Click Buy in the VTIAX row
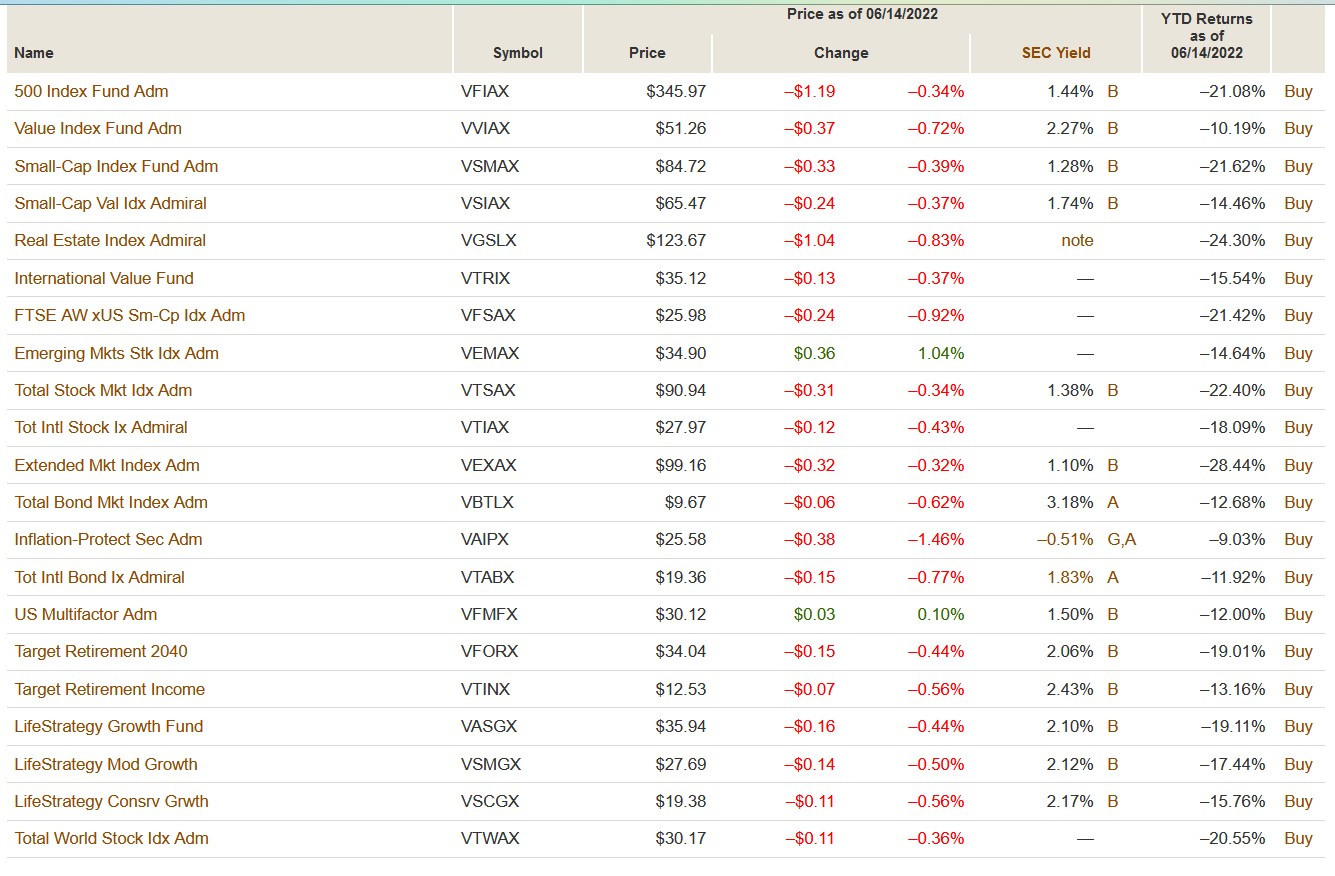The image size is (1335, 876). pyautogui.click(x=1298, y=427)
